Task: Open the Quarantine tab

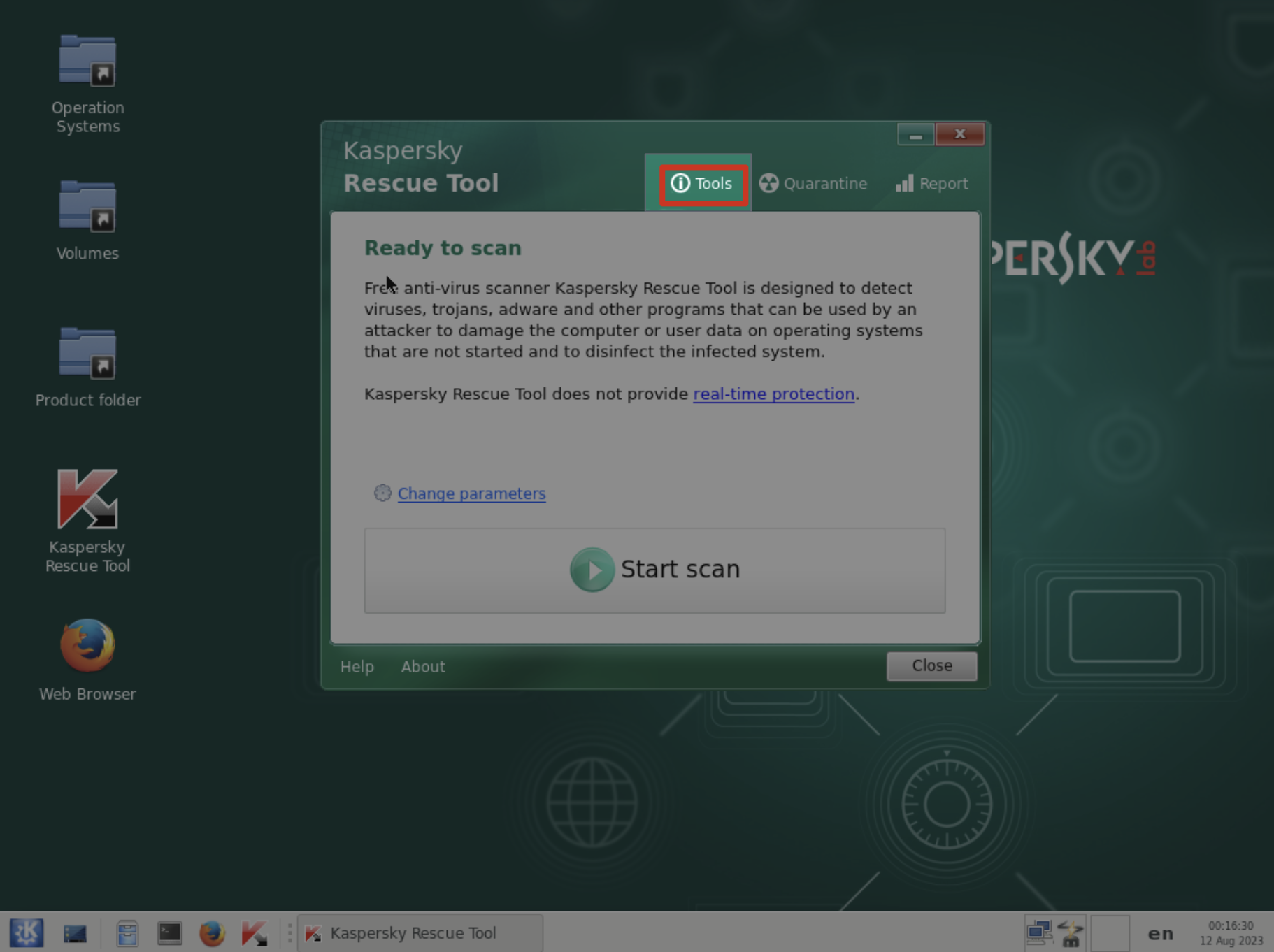Action: point(813,184)
